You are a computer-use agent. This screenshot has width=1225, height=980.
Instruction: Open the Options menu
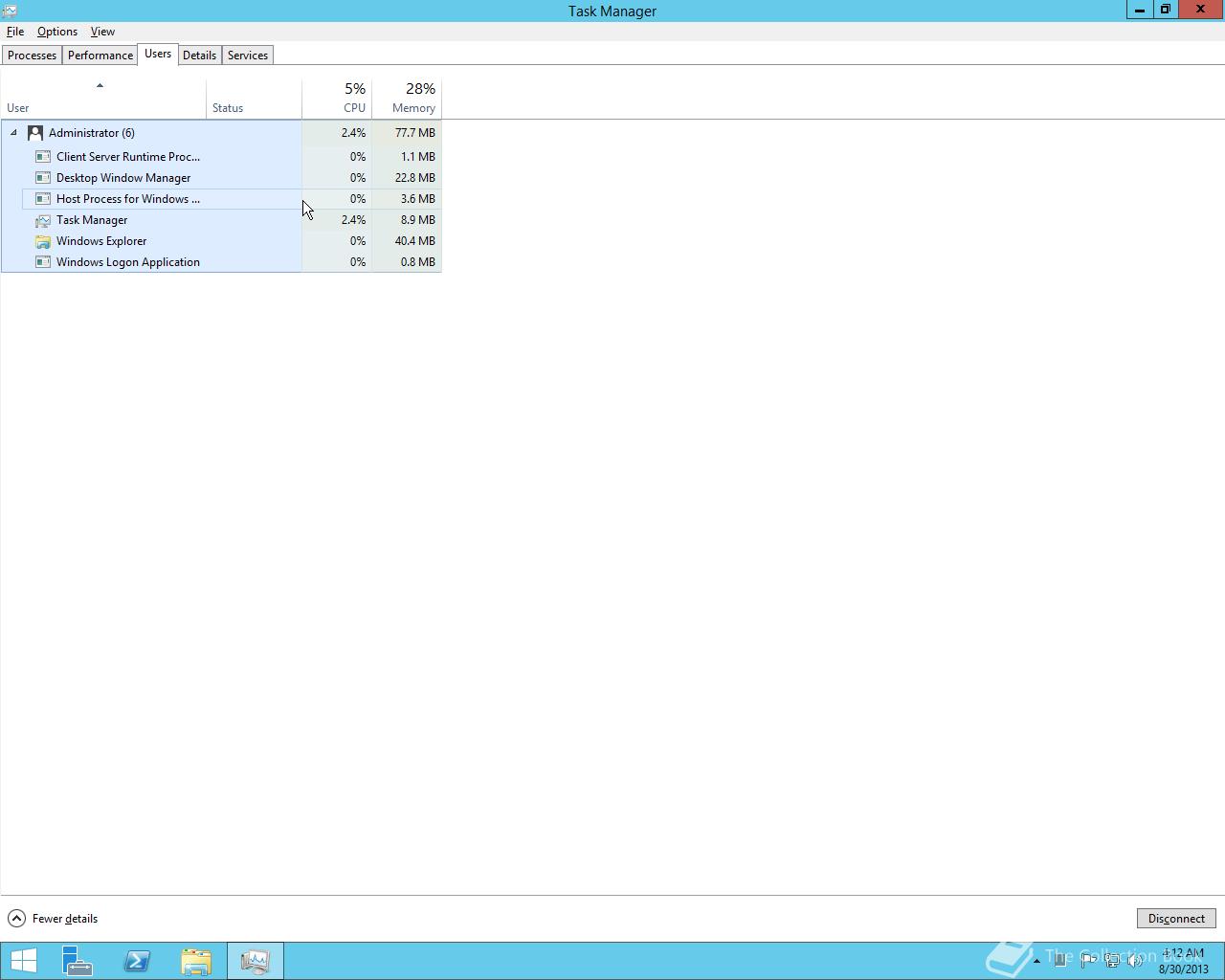pyautogui.click(x=57, y=32)
